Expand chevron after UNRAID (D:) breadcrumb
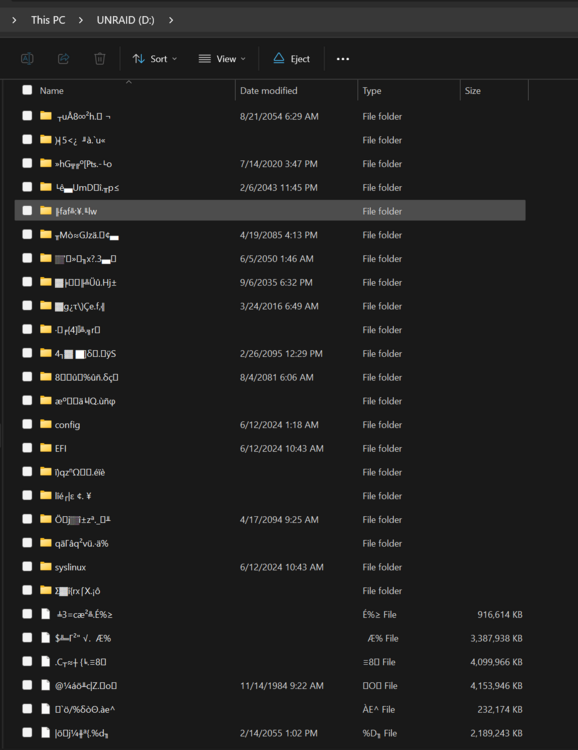 [171, 20]
